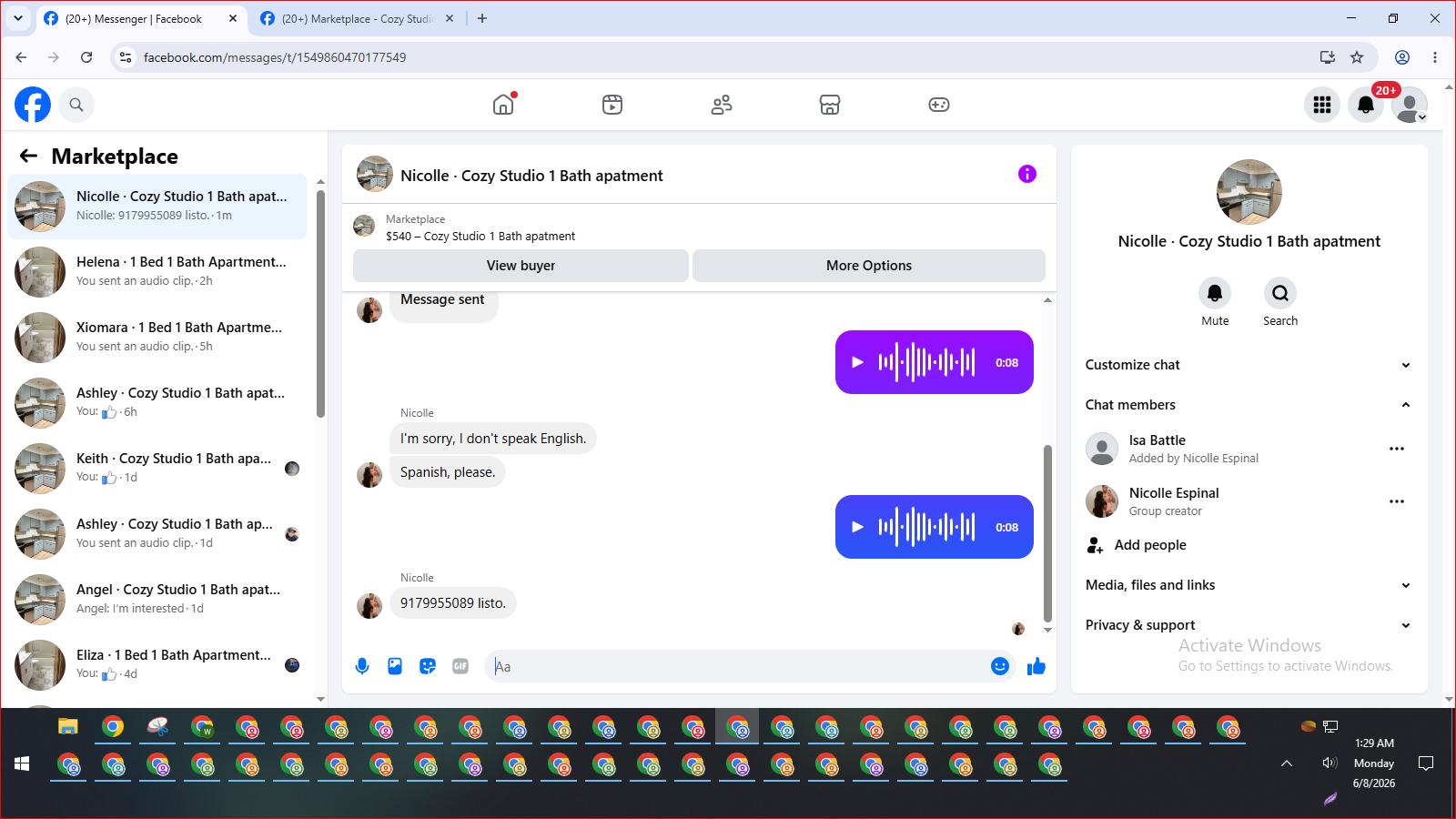Open Reels video icon
This screenshot has height=819, width=1456.
pyautogui.click(x=612, y=105)
